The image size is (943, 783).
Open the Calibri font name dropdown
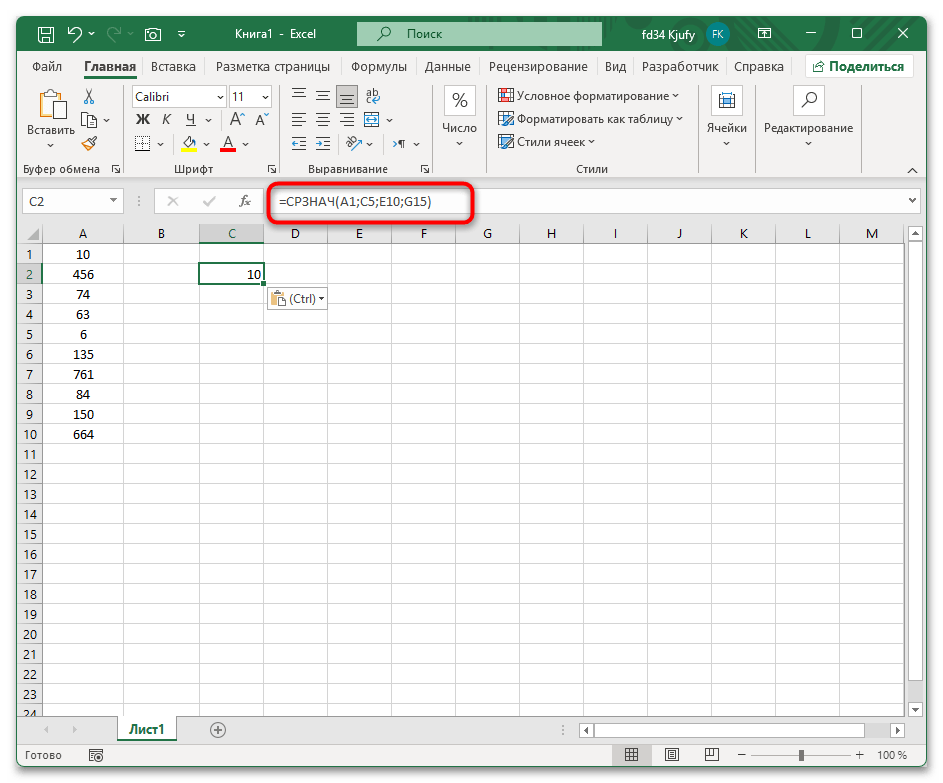click(220, 97)
